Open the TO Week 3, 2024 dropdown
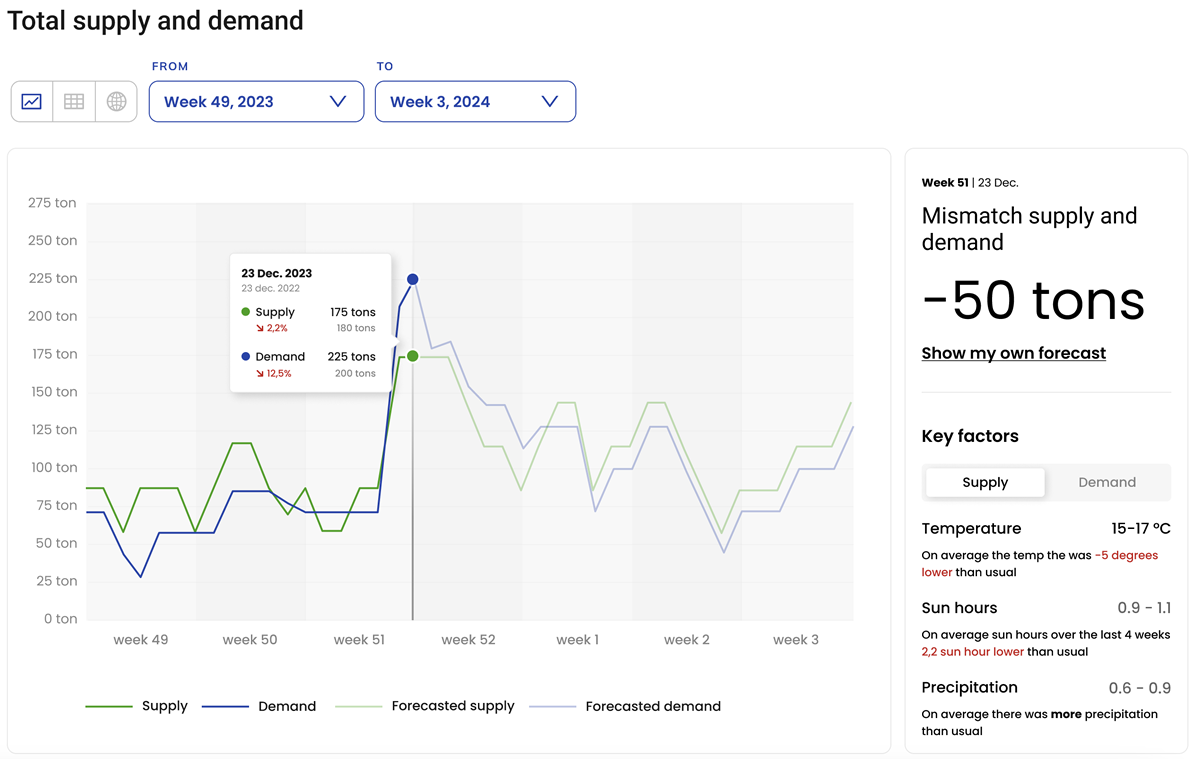The image size is (1200, 759). [x=475, y=101]
